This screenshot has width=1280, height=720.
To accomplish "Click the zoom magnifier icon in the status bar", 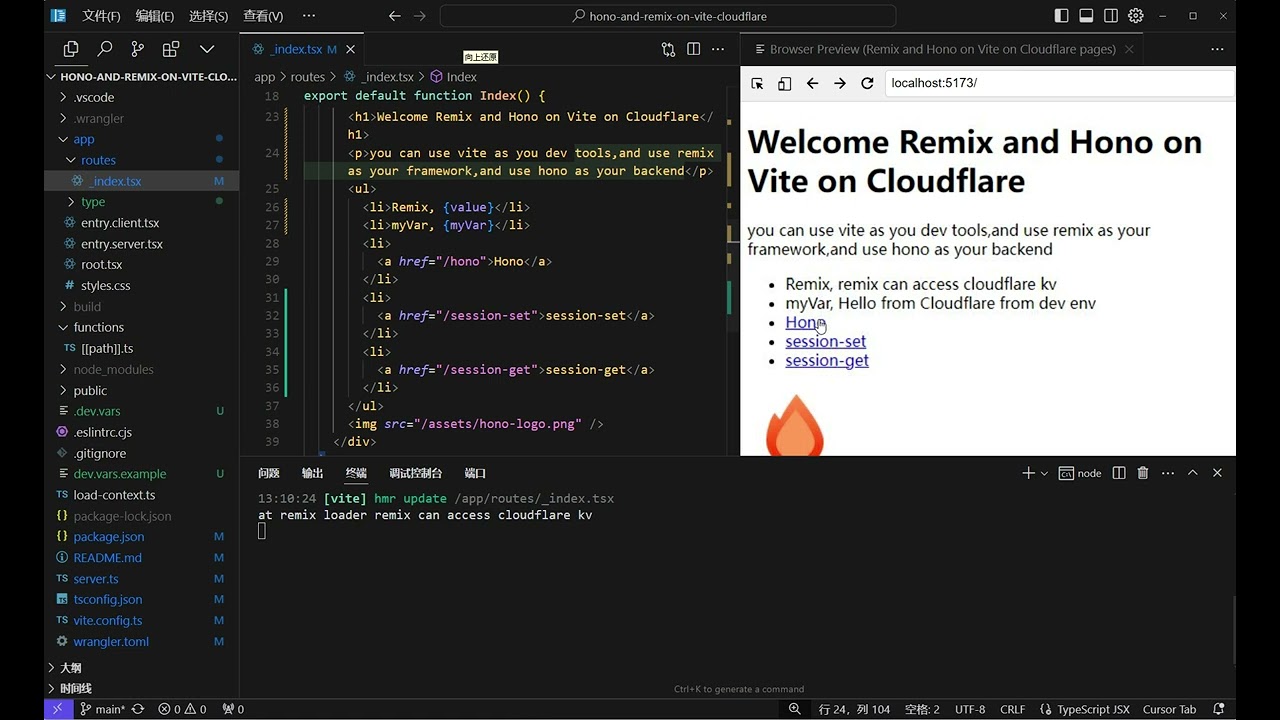I will tap(795, 709).
